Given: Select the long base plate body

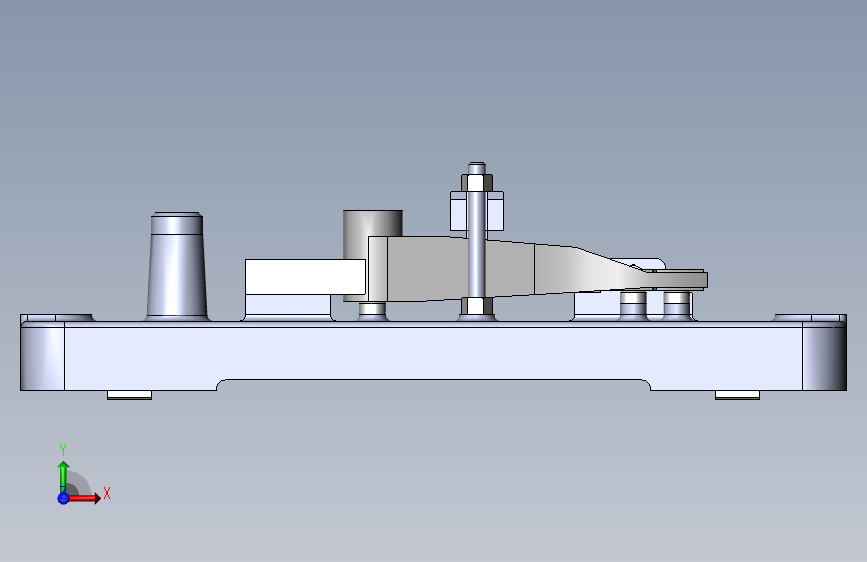Looking at the screenshot, I should [434, 354].
